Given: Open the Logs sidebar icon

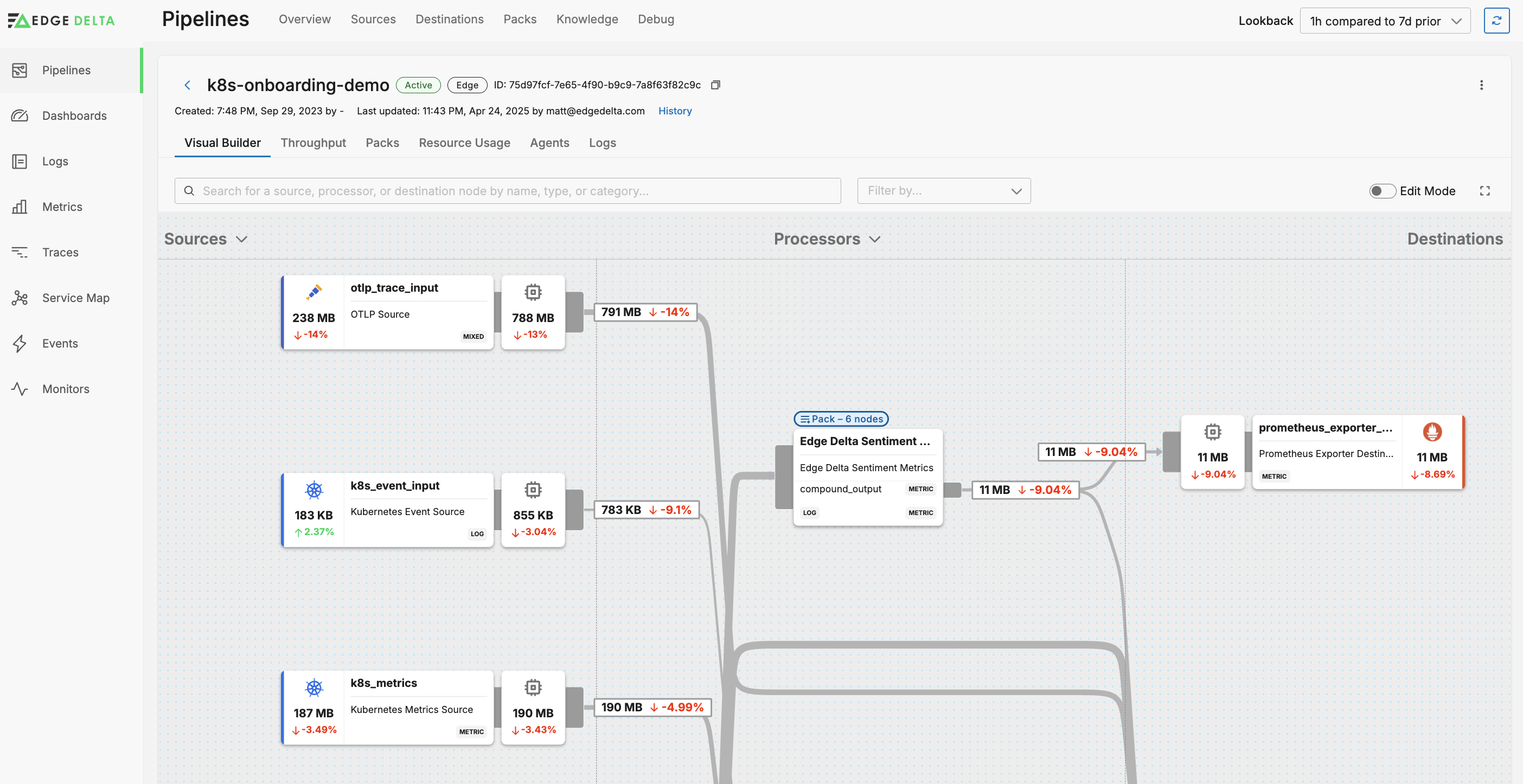Looking at the screenshot, I should (x=20, y=161).
